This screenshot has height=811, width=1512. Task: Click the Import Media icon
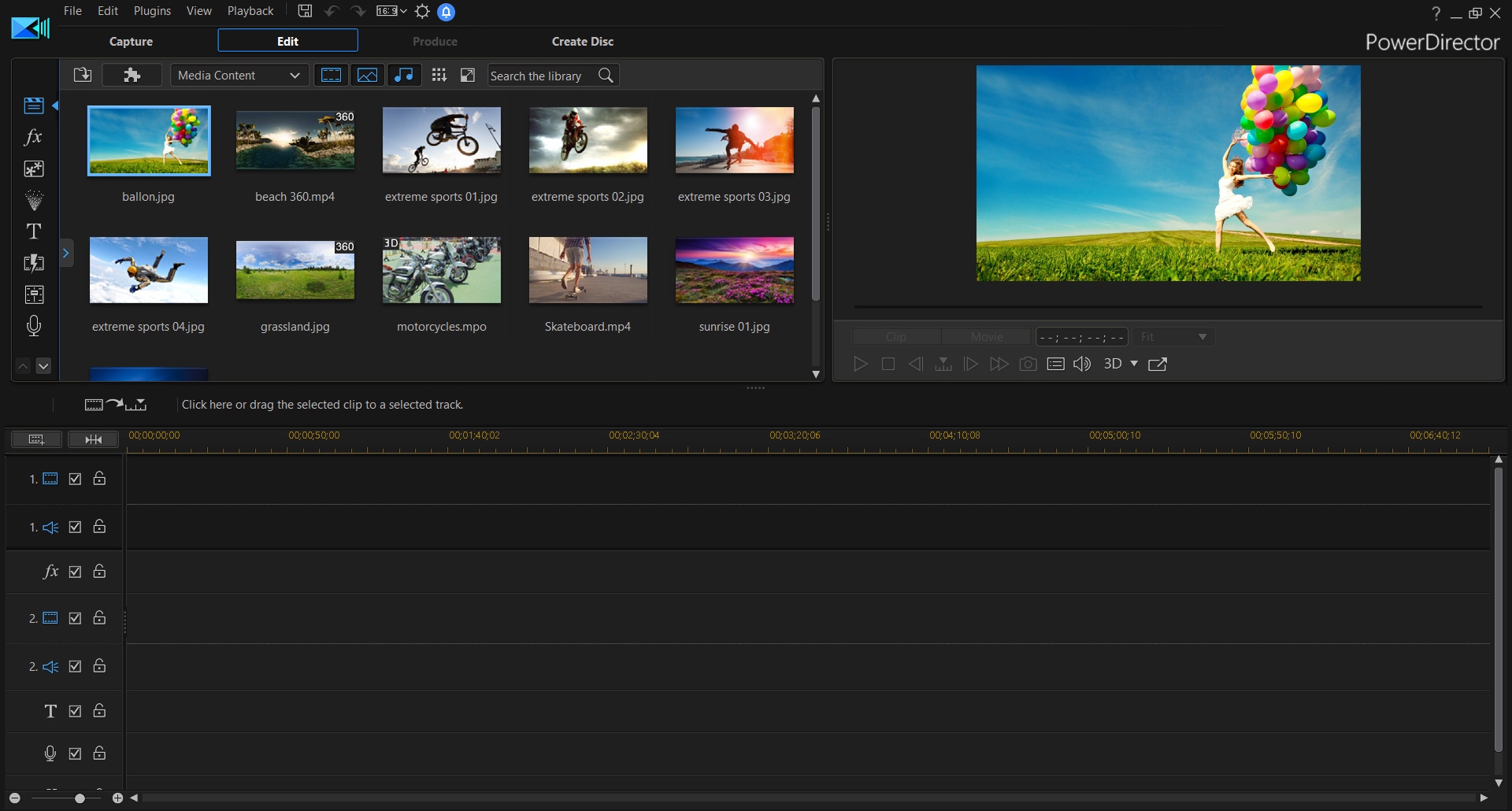pos(82,74)
